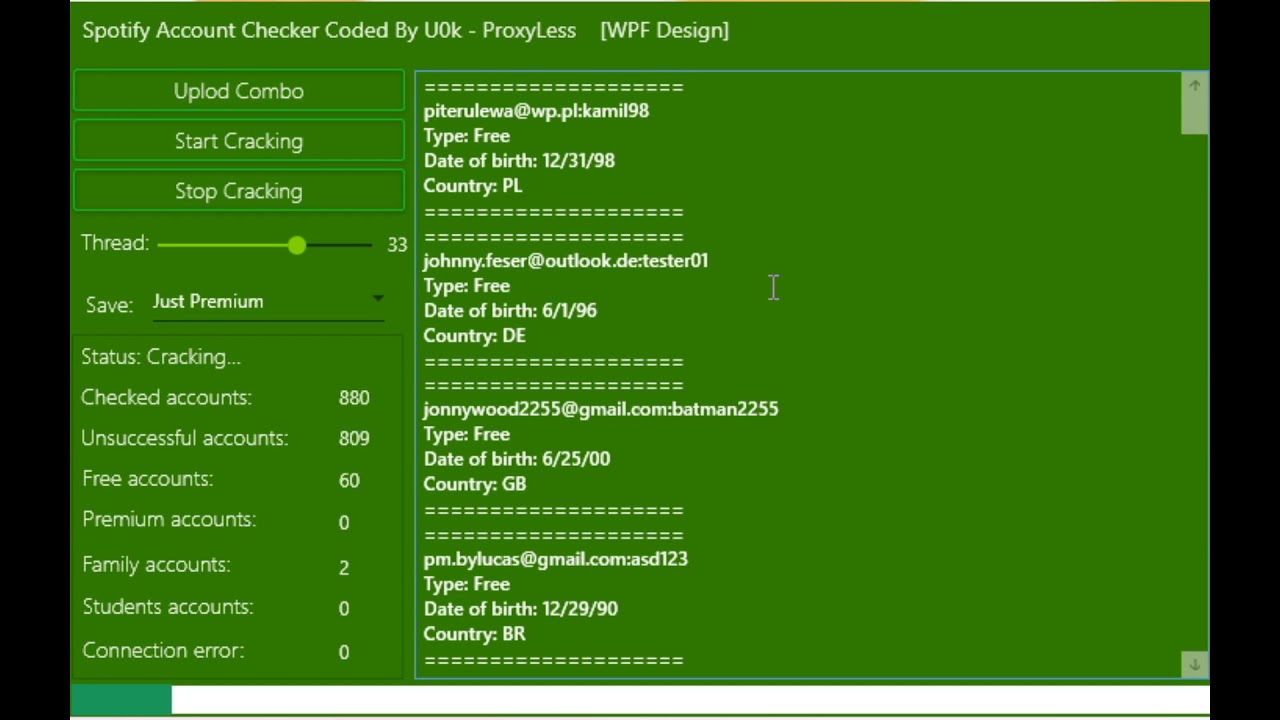
Task: Click the Save dropdown arrow
Action: click(378, 298)
